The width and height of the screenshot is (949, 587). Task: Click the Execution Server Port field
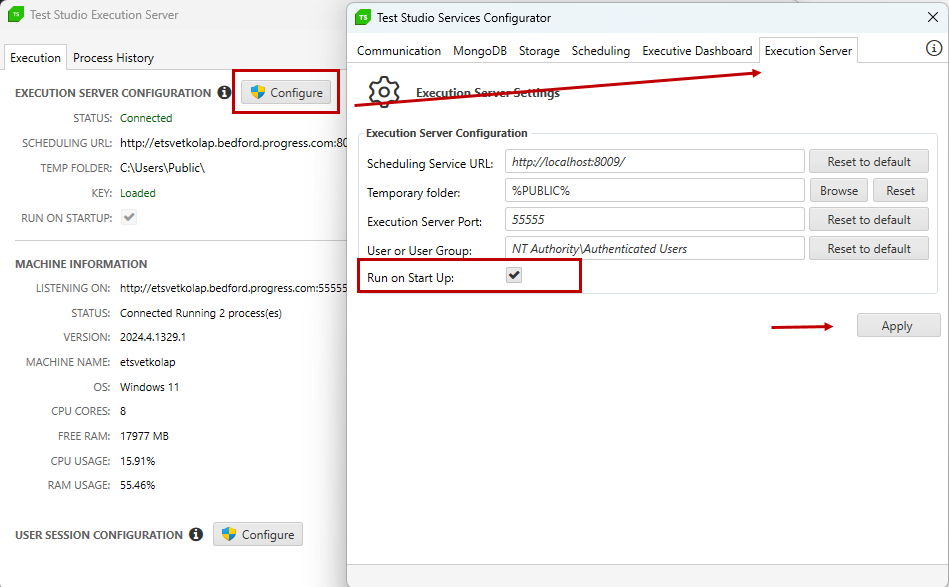point(654,220)
